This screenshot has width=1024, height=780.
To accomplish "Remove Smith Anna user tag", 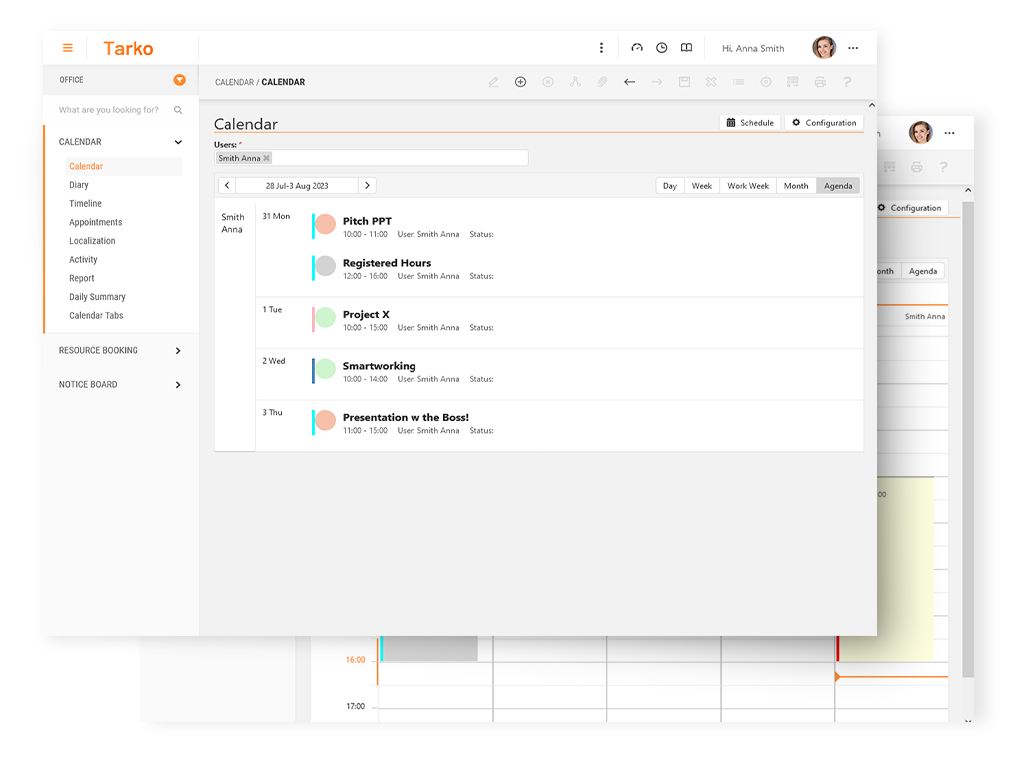I will (266, 158).
